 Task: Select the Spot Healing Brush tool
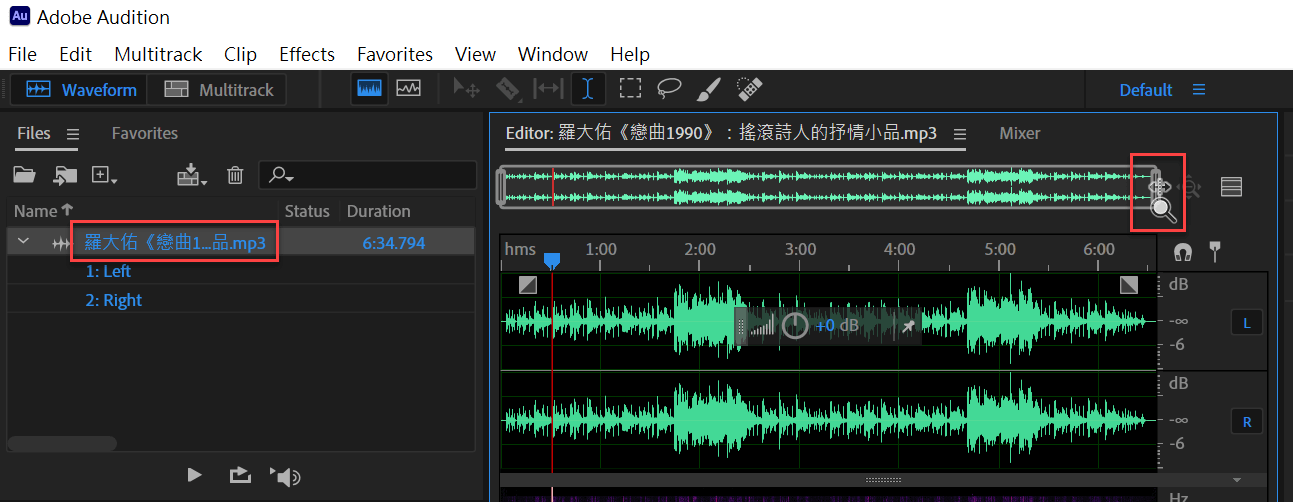click(x=750, y=89)
